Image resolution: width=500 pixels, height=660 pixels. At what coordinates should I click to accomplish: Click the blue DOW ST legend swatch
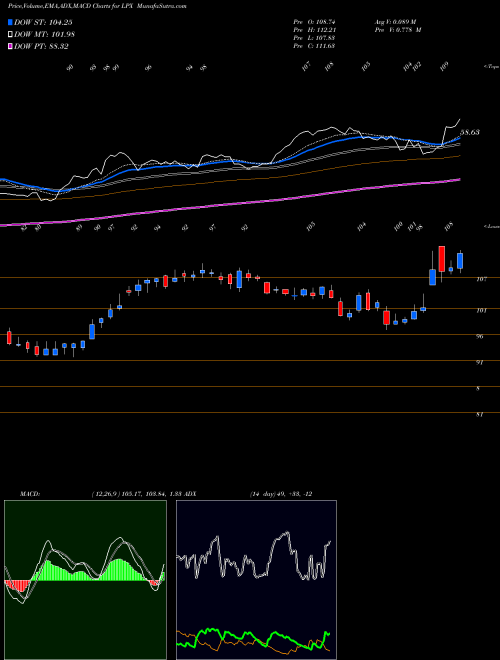[x=10, y=22]
